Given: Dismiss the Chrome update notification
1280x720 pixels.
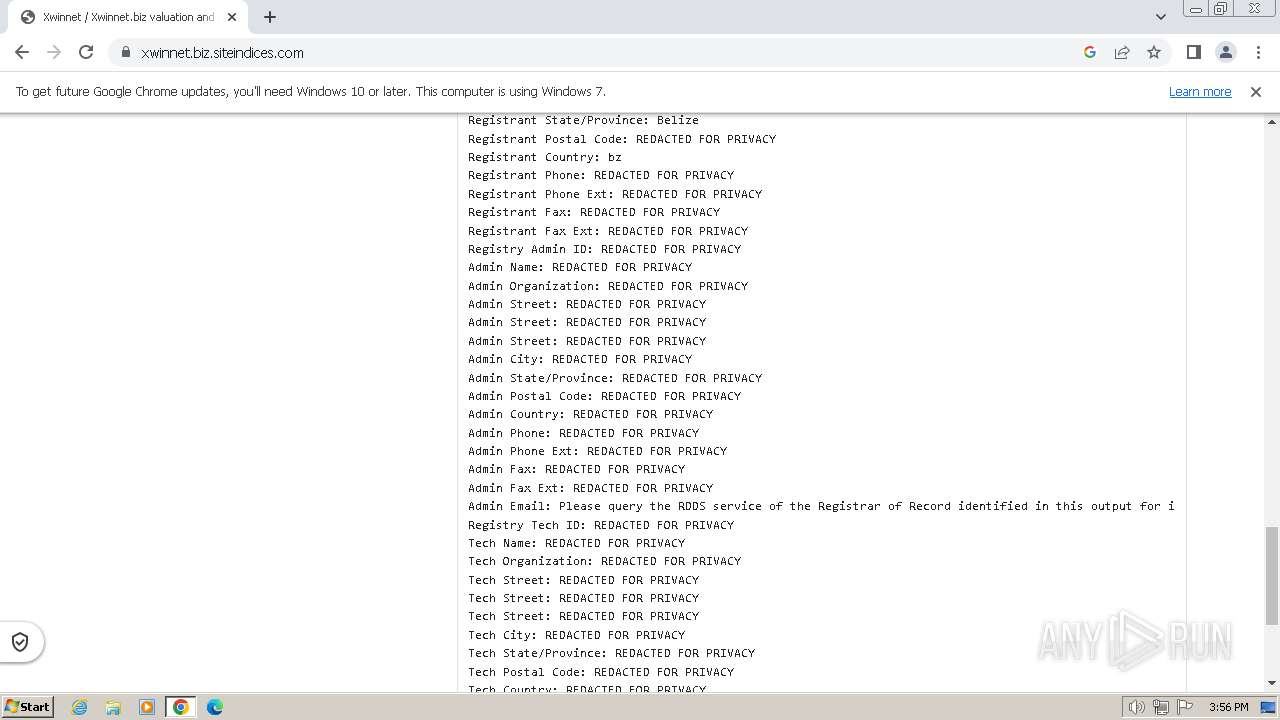Looking at the screenshot, I should [x=1256, y=91].
